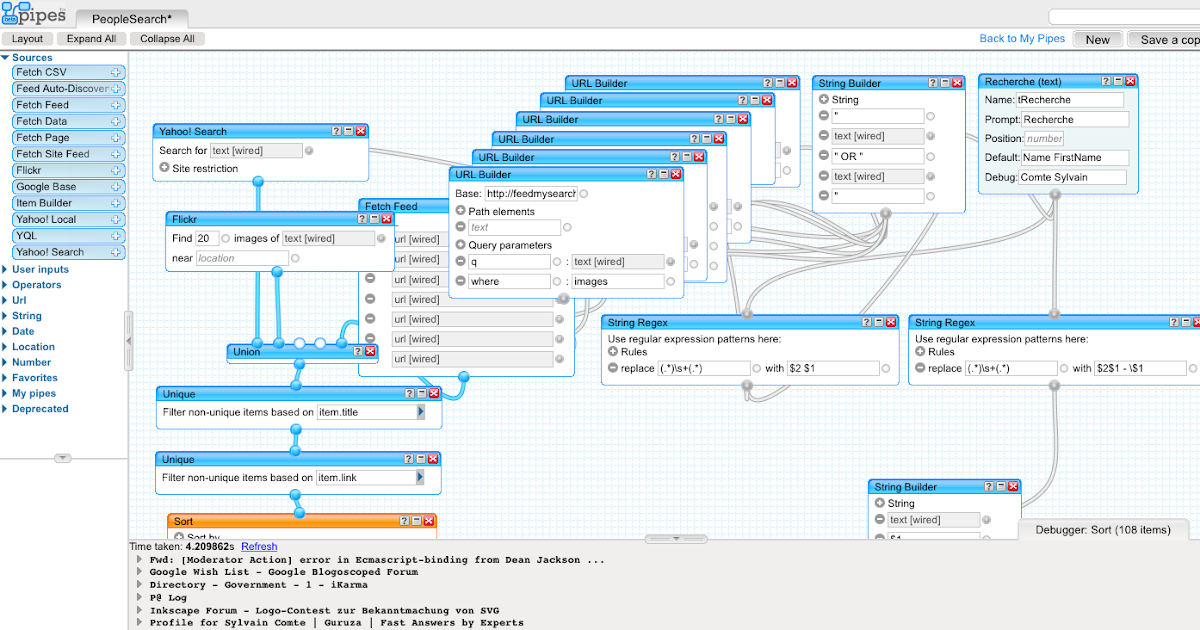Click the debugger panel divider handle

[675, 538]
